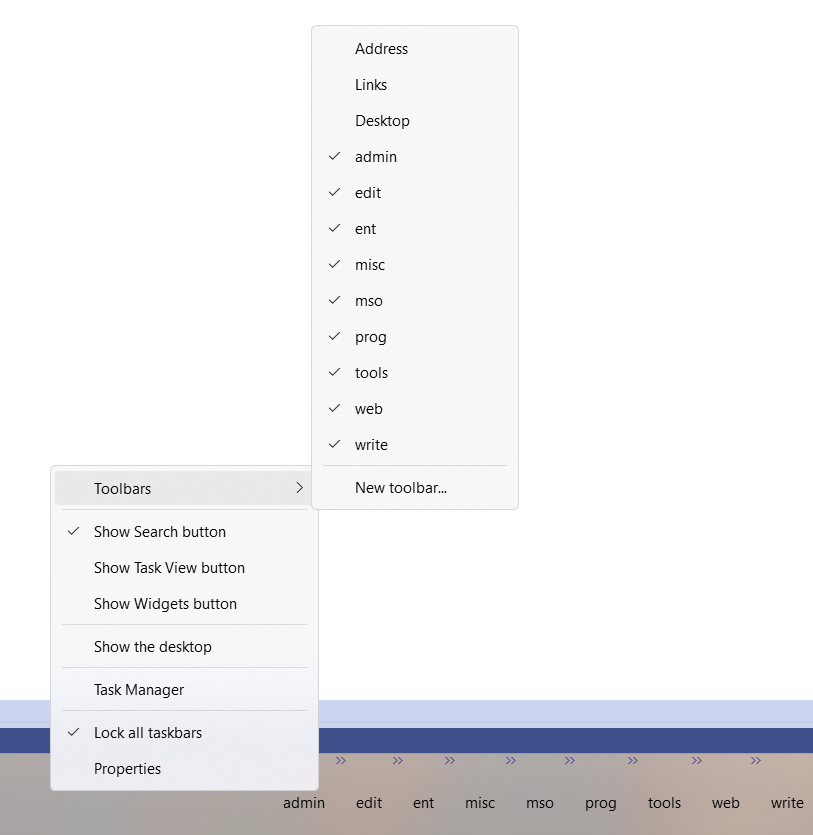Viewport: 813px width, 835px height.
Task: Click the edit label on taskbar
Action: pos(369,803)
